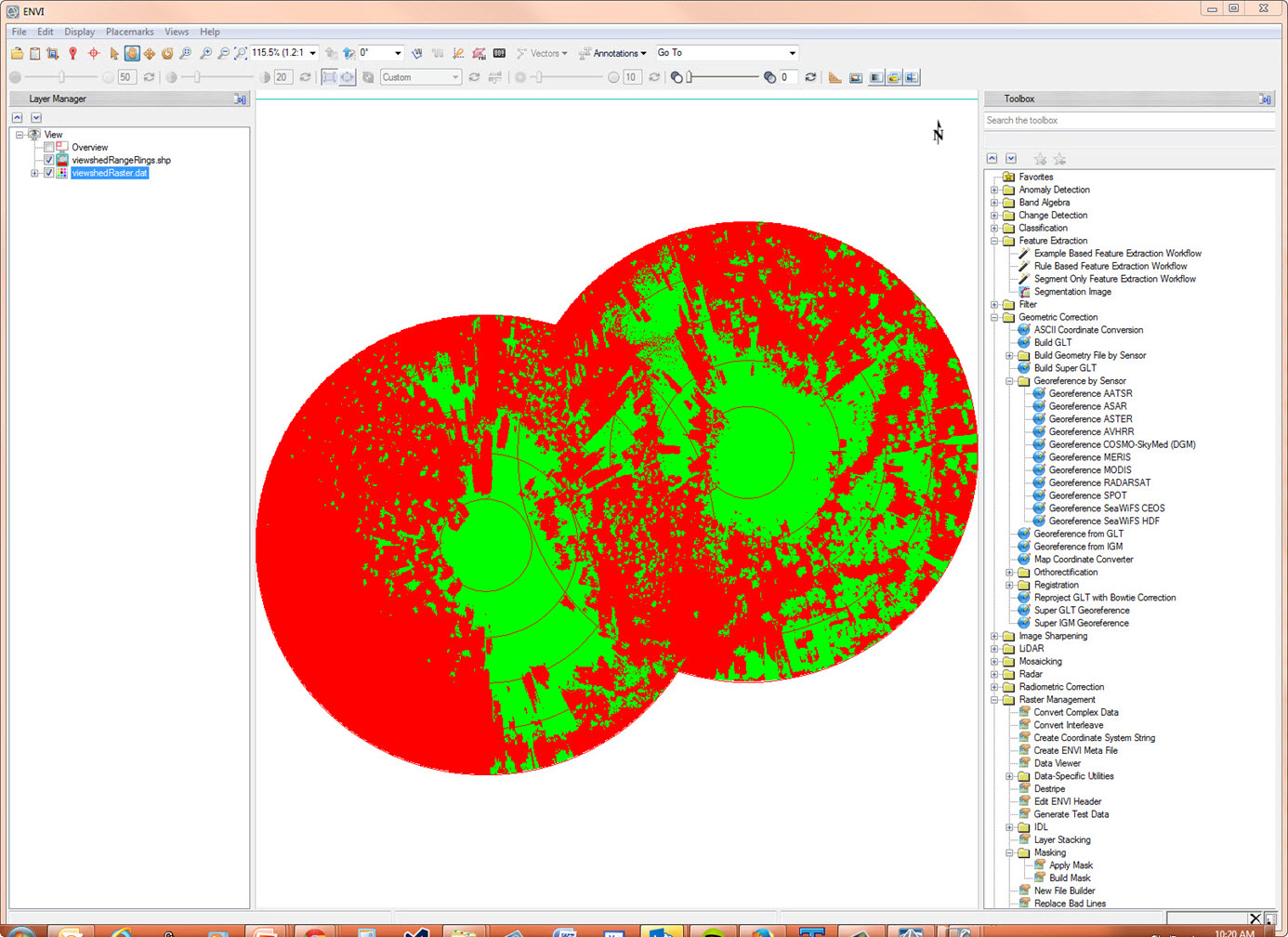Select the Rotate view tool
Viewport: 1288px width, 937px height.
167,54
